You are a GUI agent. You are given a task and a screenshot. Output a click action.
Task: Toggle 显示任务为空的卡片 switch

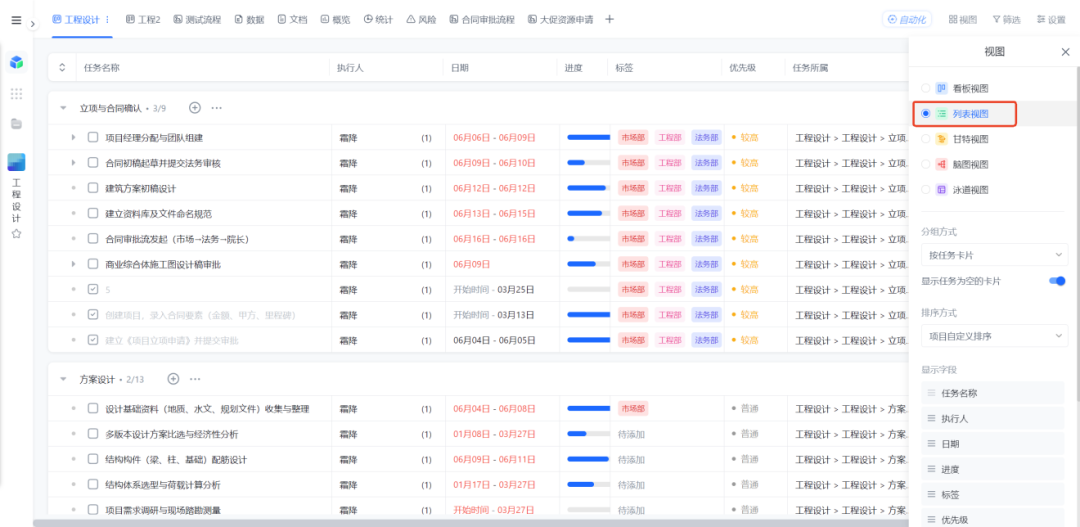pos(1057,281)
